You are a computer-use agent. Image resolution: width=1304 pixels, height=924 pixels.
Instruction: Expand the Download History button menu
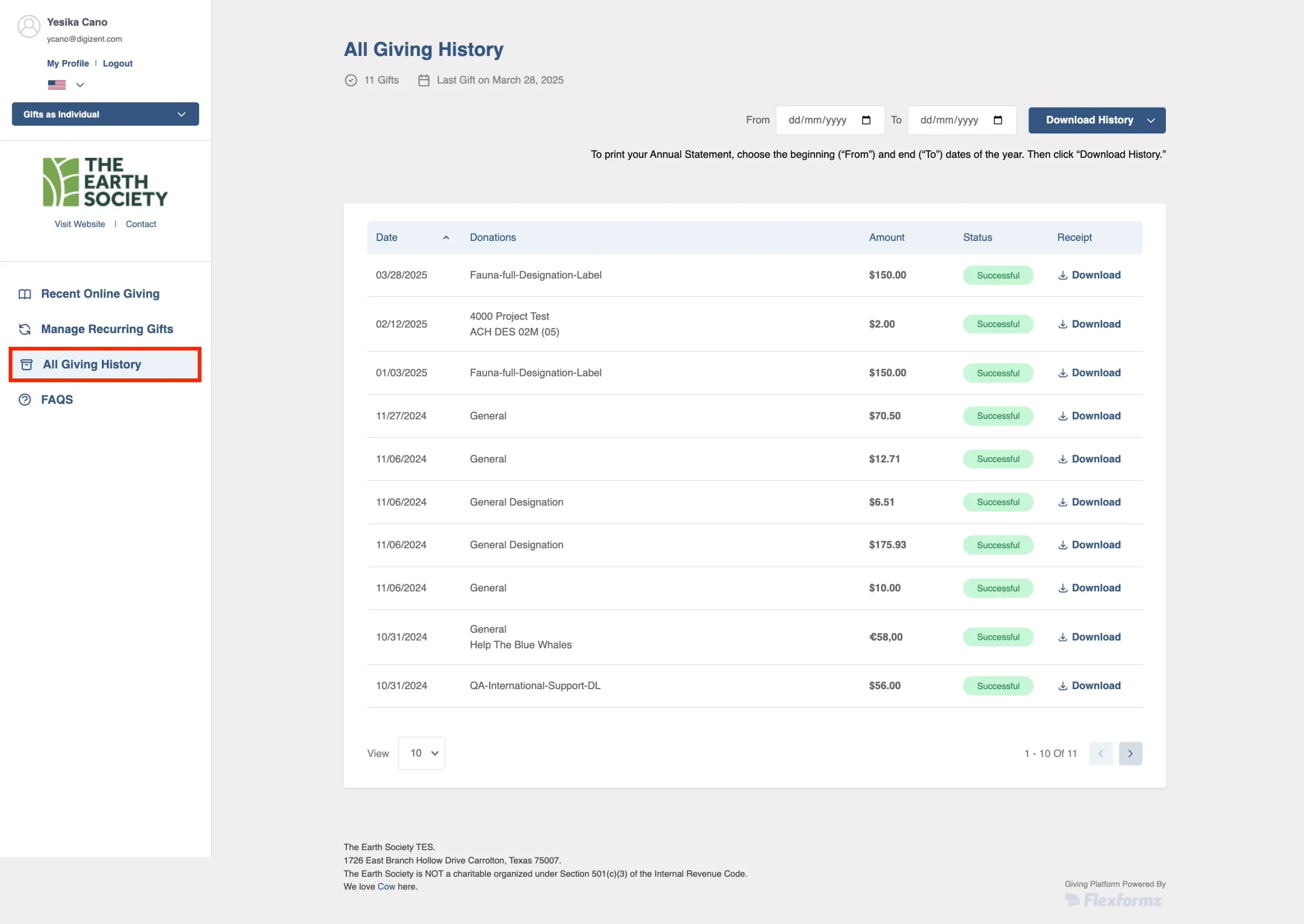coord(1151,121)
